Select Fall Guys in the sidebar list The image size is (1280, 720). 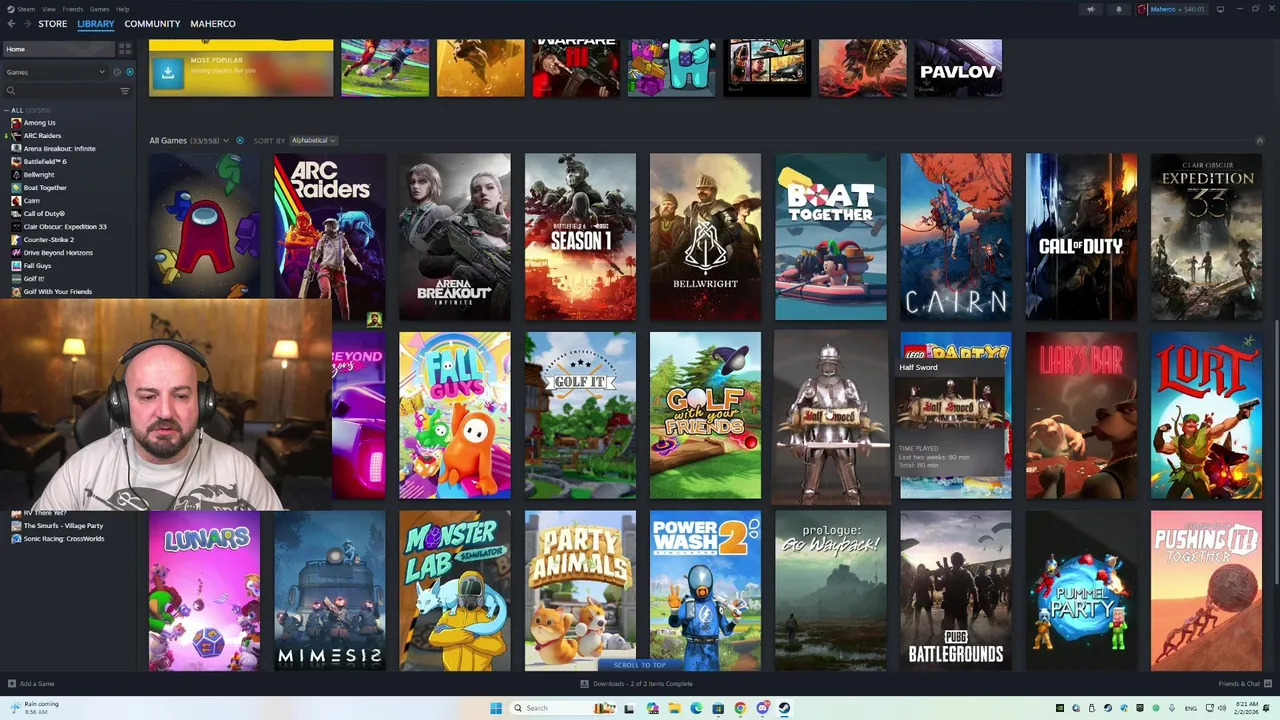click(x=37, y=266)
